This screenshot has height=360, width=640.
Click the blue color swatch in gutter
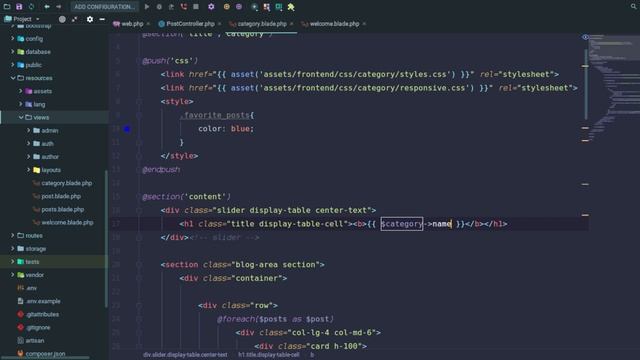tap(127, 129)
